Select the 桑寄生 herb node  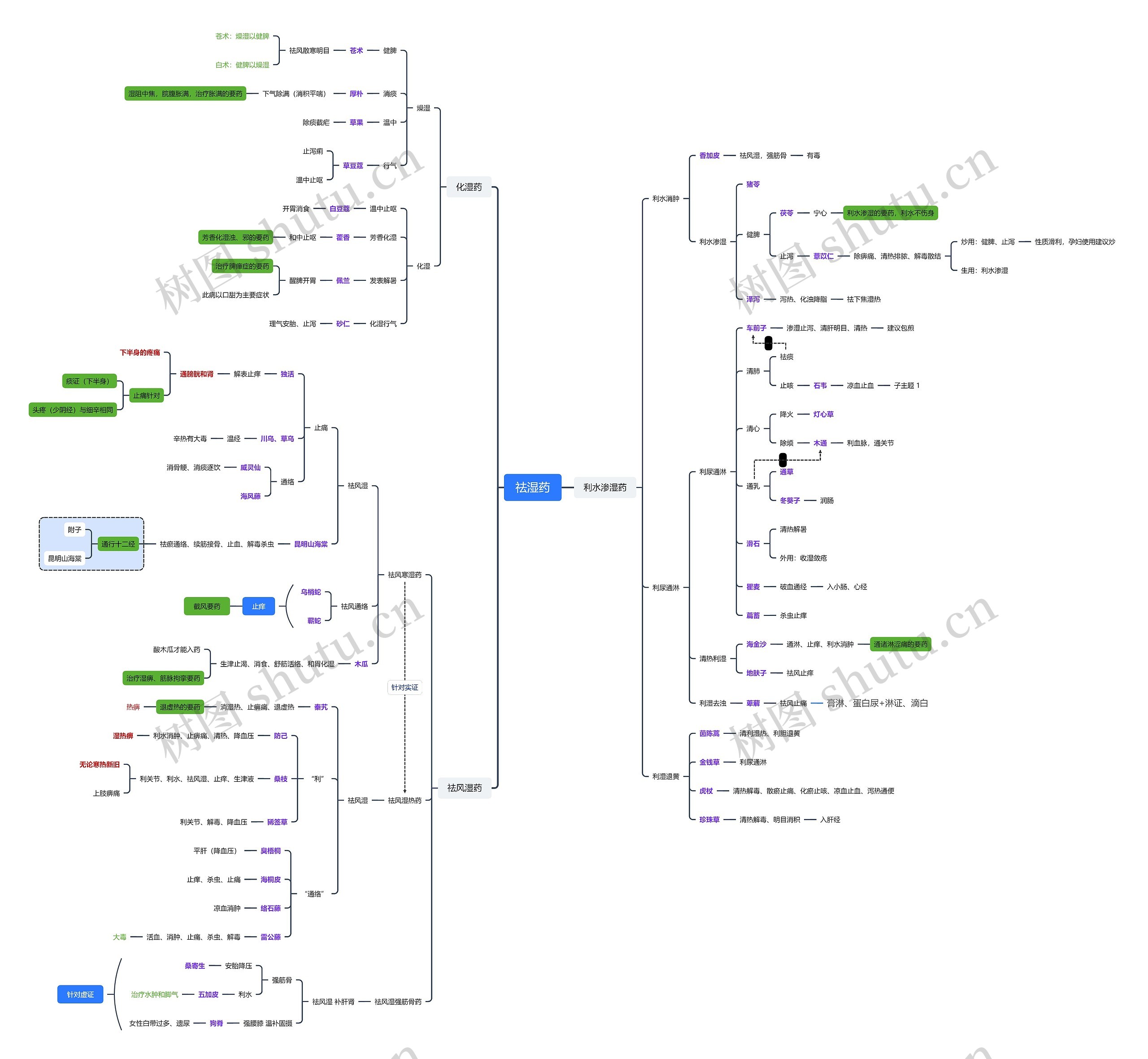[x=195, y=966]
